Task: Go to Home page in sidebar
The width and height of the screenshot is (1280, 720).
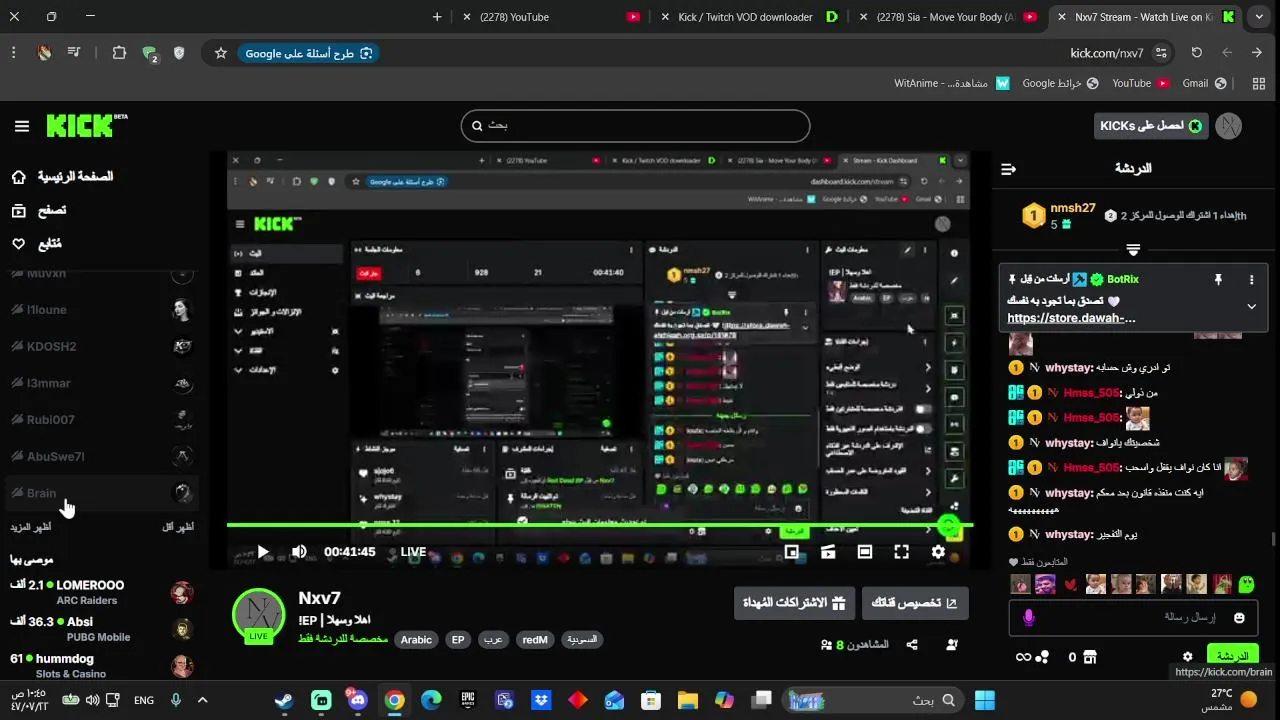Action: pos(62,177)
